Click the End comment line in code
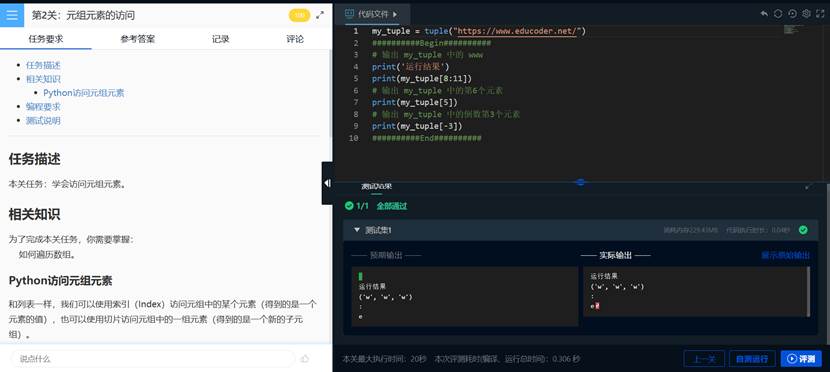830x372 pixels. click(x=427, y=138)
